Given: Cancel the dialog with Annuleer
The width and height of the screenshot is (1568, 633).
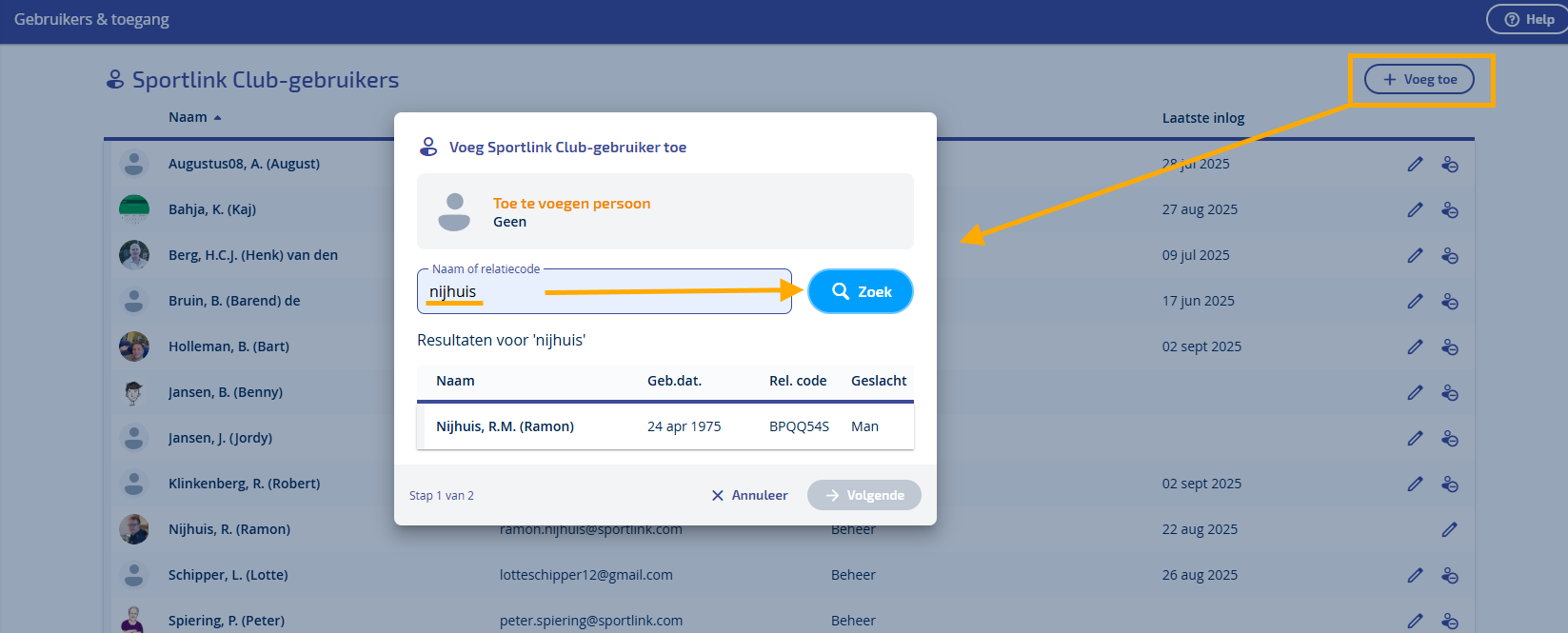Looking at the screenshot, I should [x=749, y=495].
